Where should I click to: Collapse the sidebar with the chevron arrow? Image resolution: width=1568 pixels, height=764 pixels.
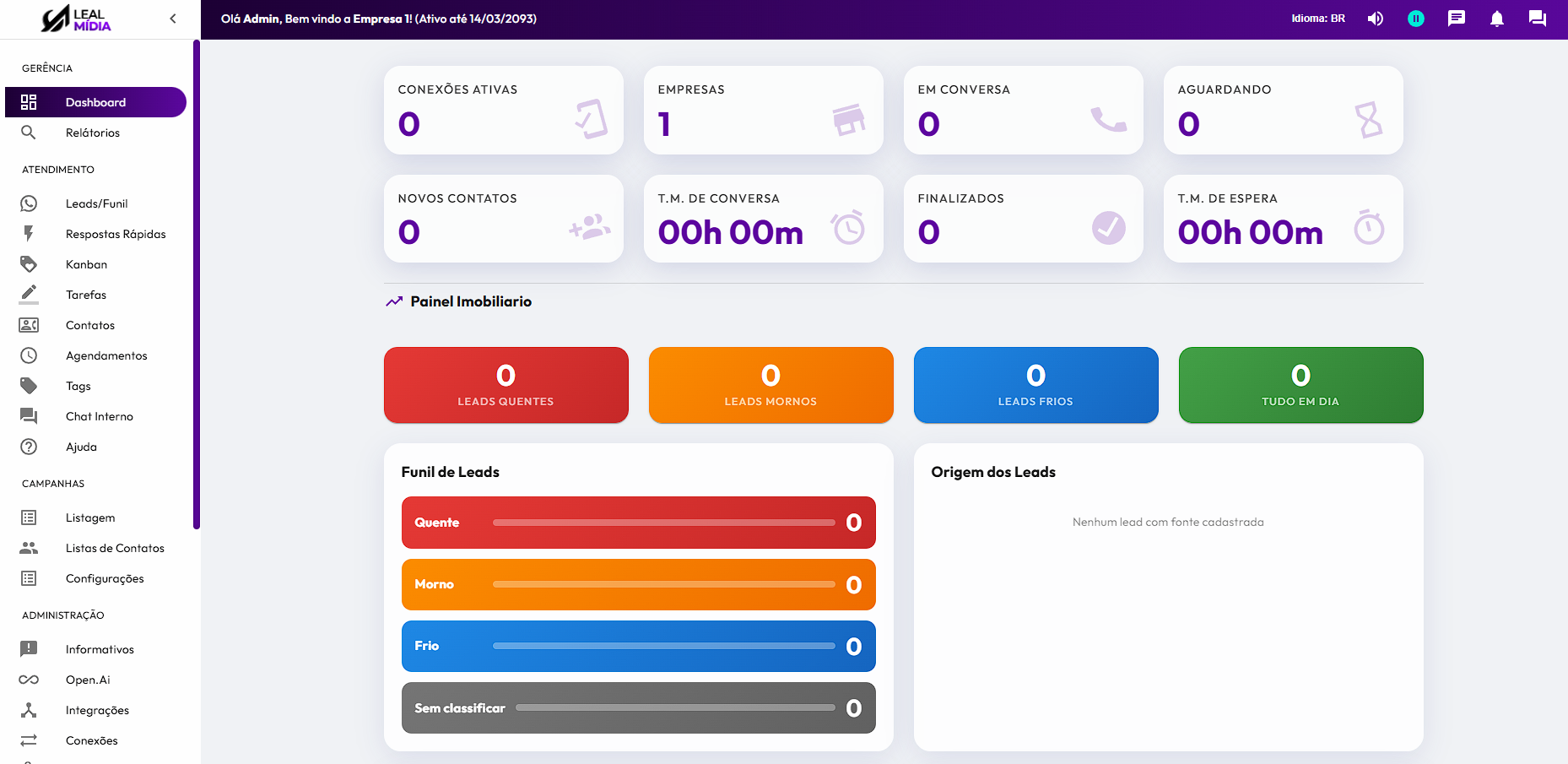pyautogui.click(x=173, y=19)
